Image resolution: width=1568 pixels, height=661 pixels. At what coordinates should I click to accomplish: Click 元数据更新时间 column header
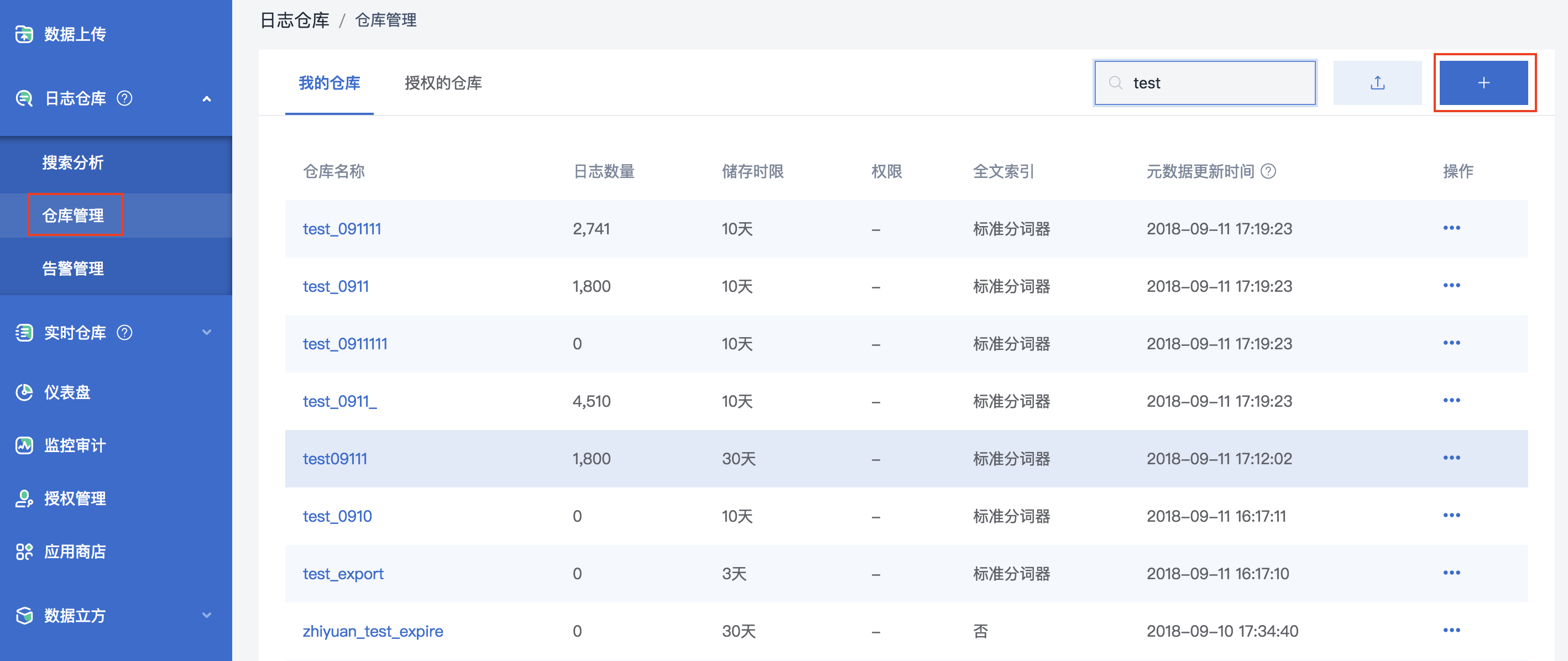[1200, 172]
